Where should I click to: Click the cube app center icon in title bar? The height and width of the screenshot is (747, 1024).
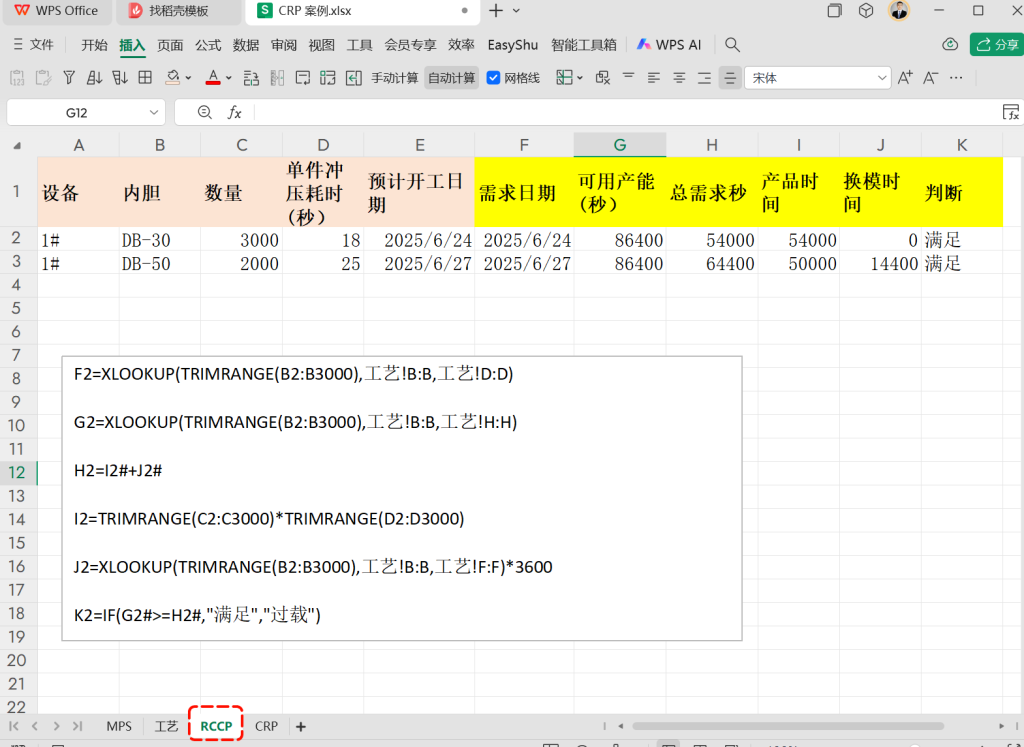point(866,10)
